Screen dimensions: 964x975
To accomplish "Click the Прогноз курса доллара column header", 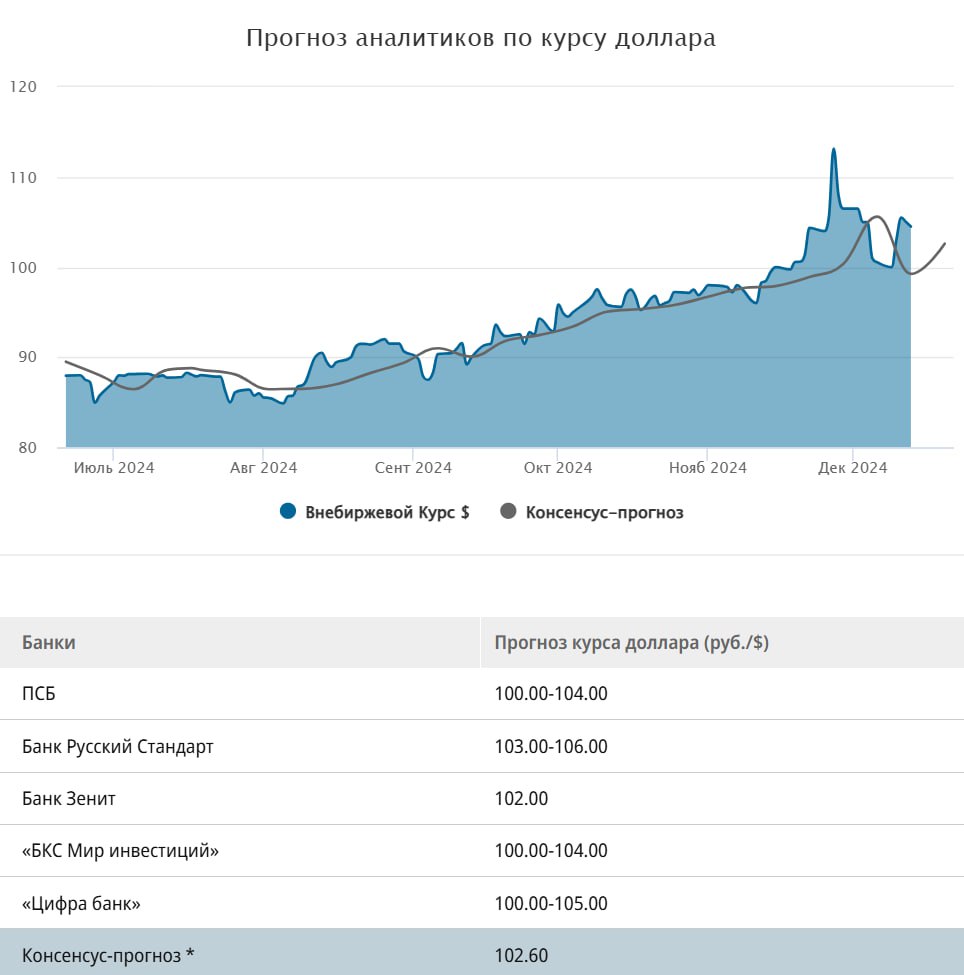I will (x=631, y=643).
